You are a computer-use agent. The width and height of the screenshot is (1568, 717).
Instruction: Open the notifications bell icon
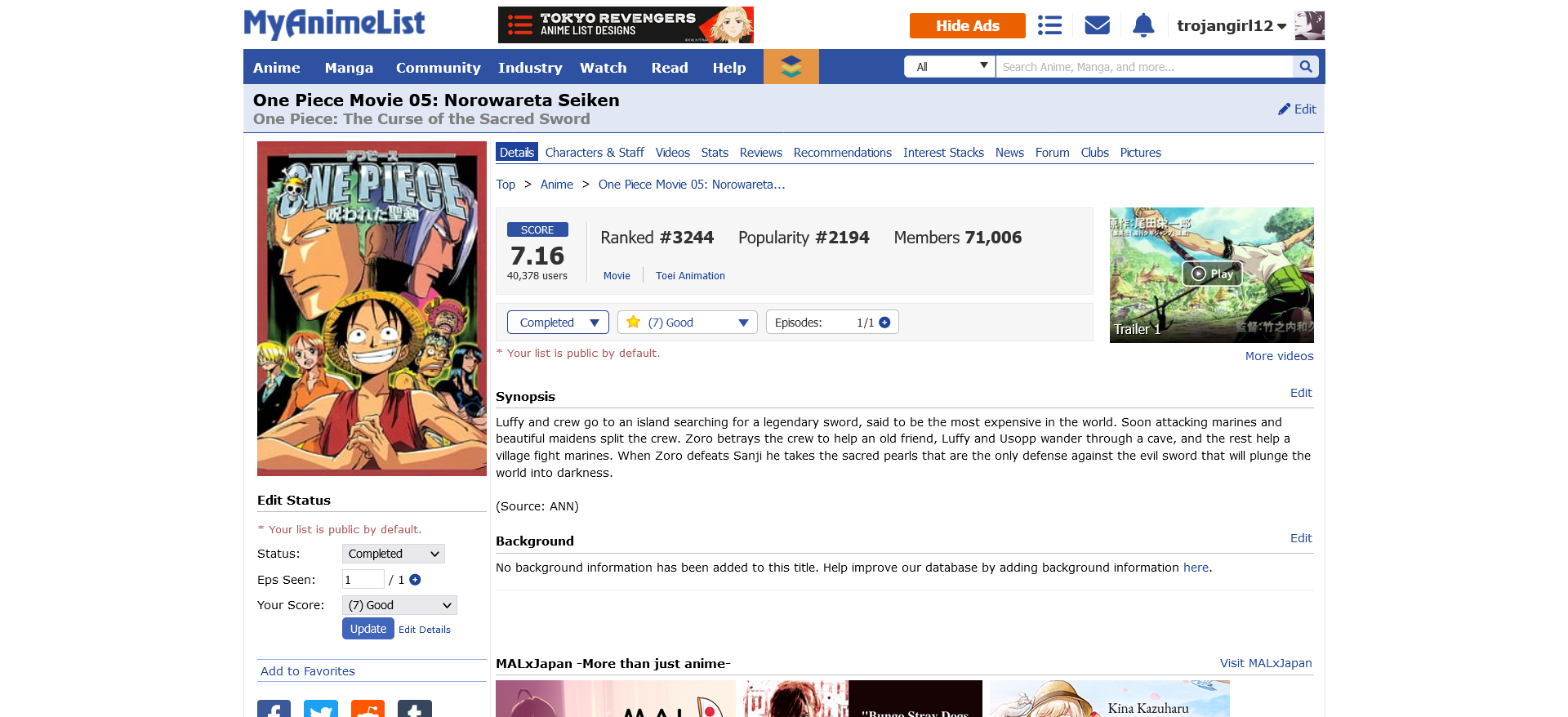1143,25
